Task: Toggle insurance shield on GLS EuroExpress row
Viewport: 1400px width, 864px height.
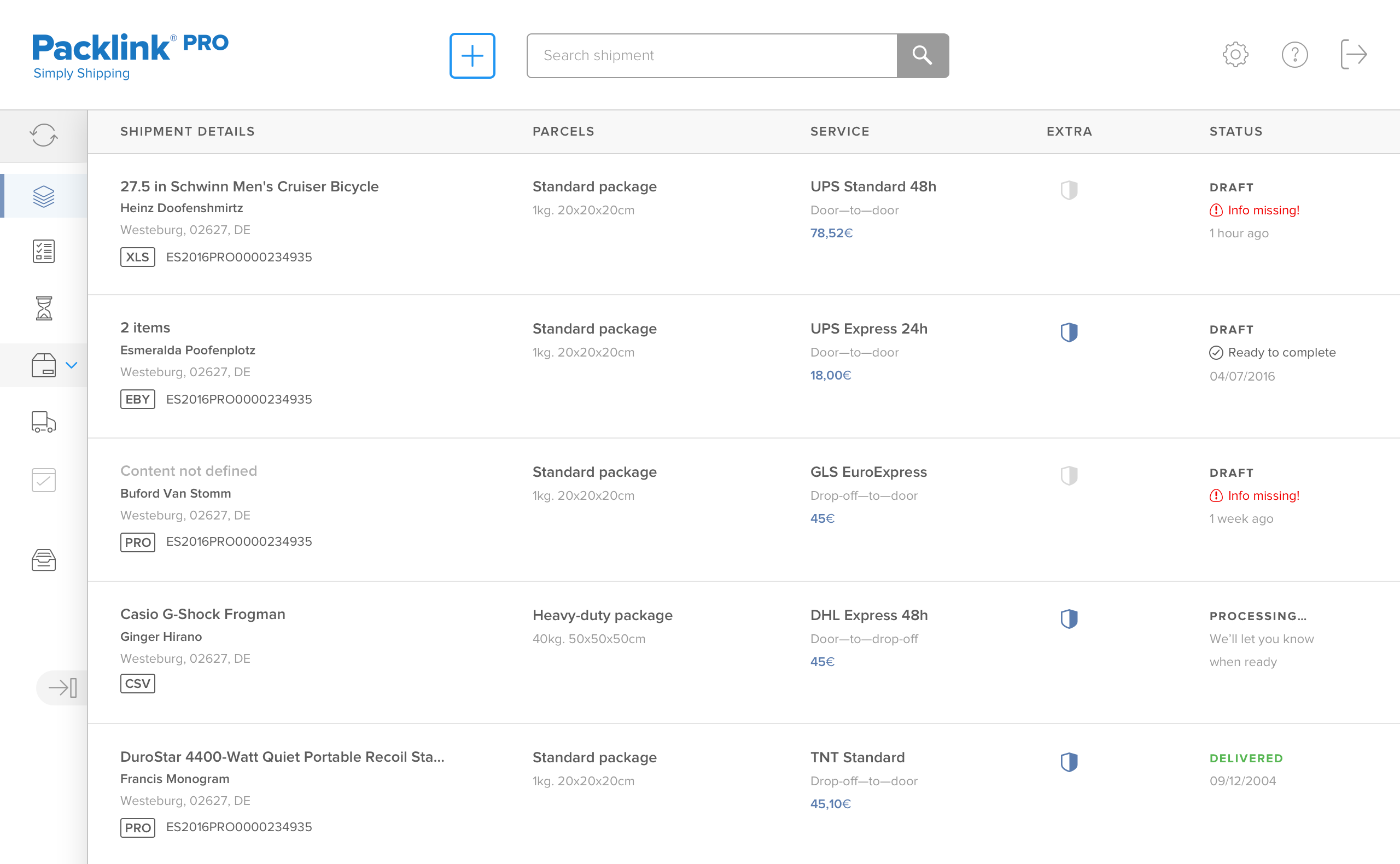Action: click(1069, 475)
